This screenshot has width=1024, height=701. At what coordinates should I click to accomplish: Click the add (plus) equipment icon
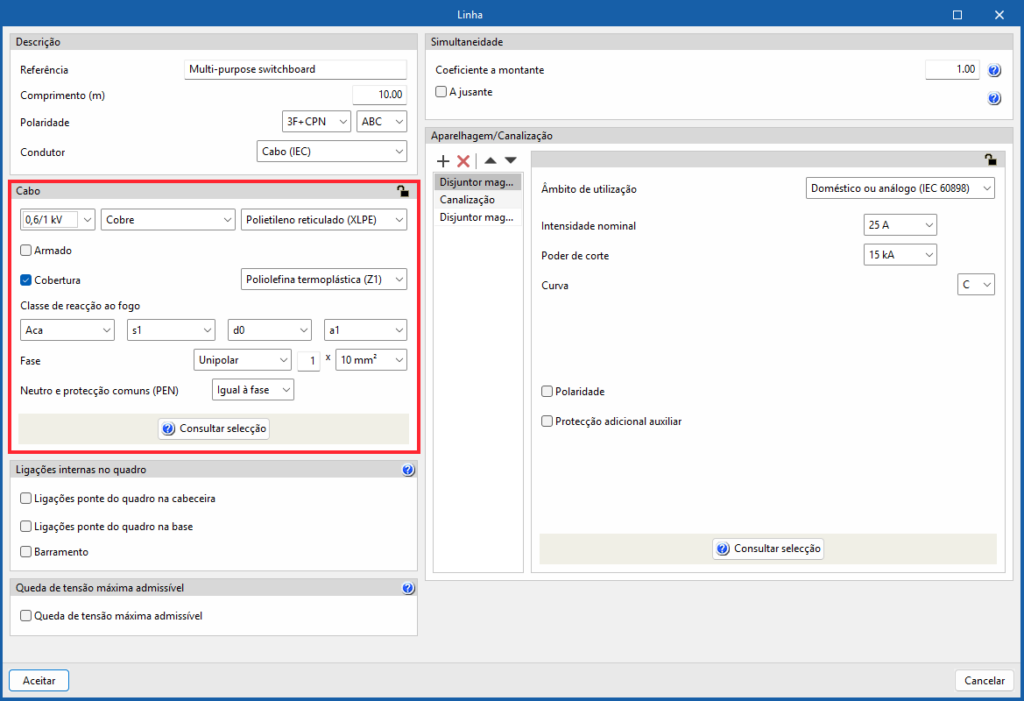[x=444, y=161]
